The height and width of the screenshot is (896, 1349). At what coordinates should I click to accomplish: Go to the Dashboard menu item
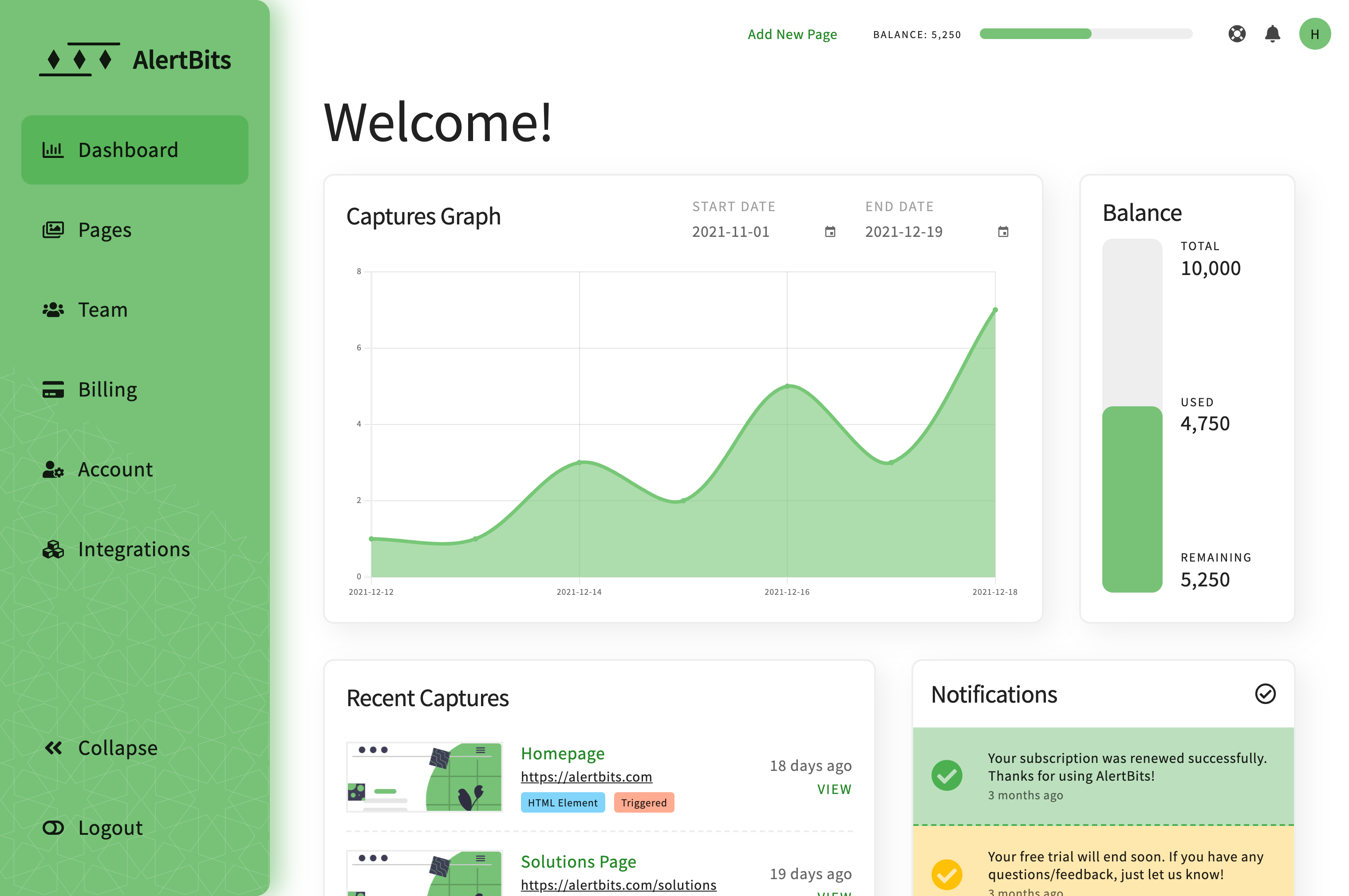click(135, 150)
